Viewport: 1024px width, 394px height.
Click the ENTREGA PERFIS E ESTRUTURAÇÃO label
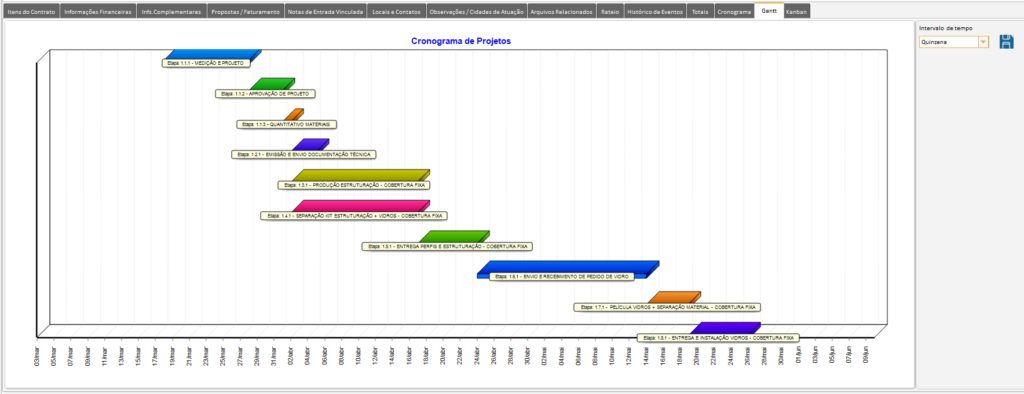[x=448, y=246]
